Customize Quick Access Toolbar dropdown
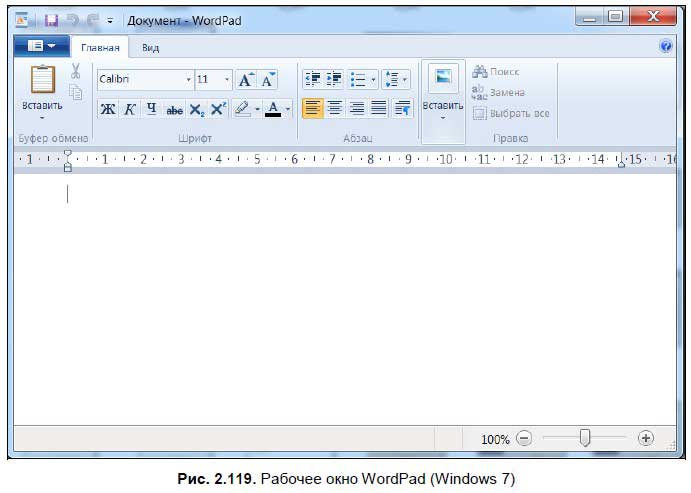The width and height of the screenshot is (691, 493). [110, 21]
